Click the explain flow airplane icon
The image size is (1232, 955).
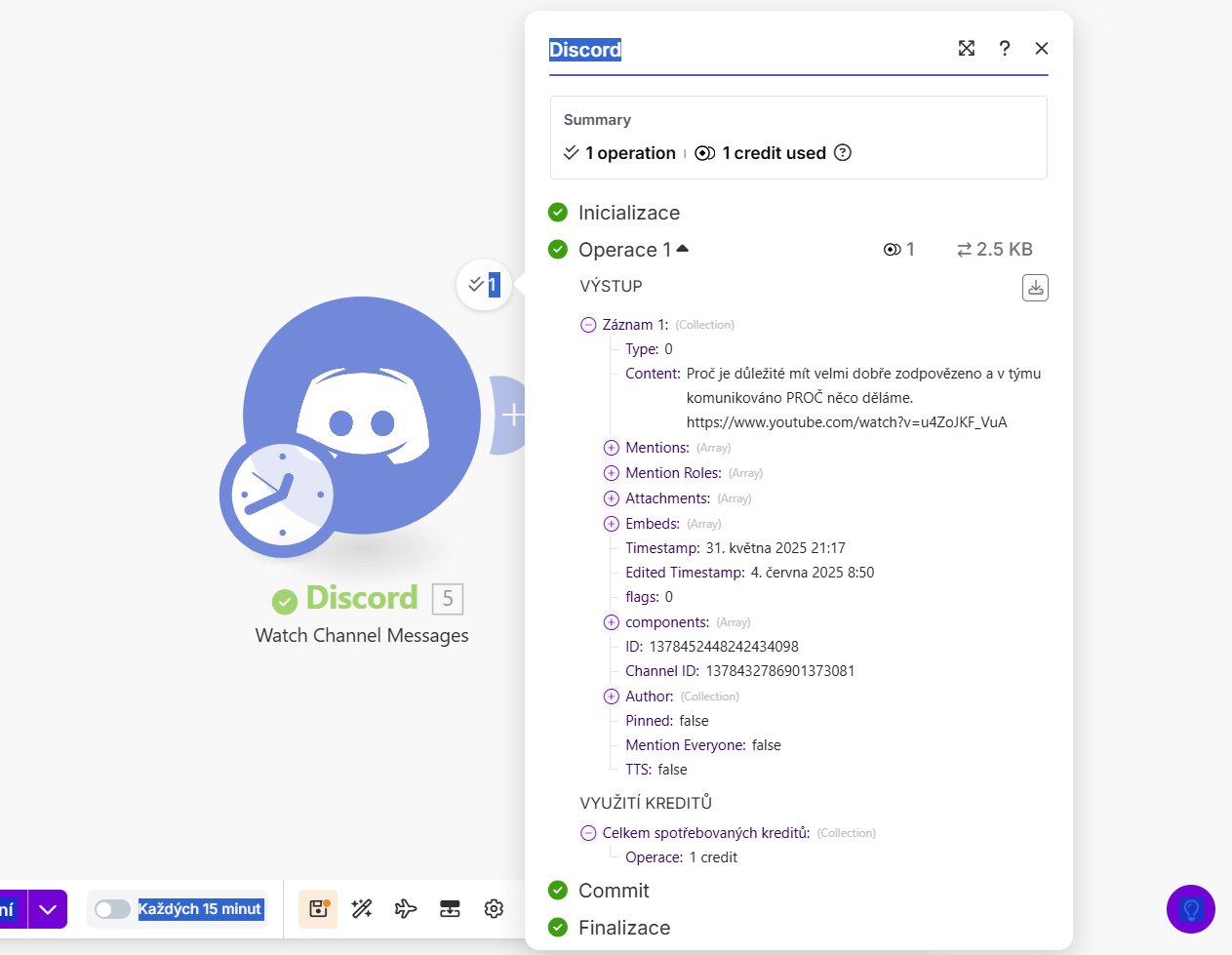click(x=406, y=909)
